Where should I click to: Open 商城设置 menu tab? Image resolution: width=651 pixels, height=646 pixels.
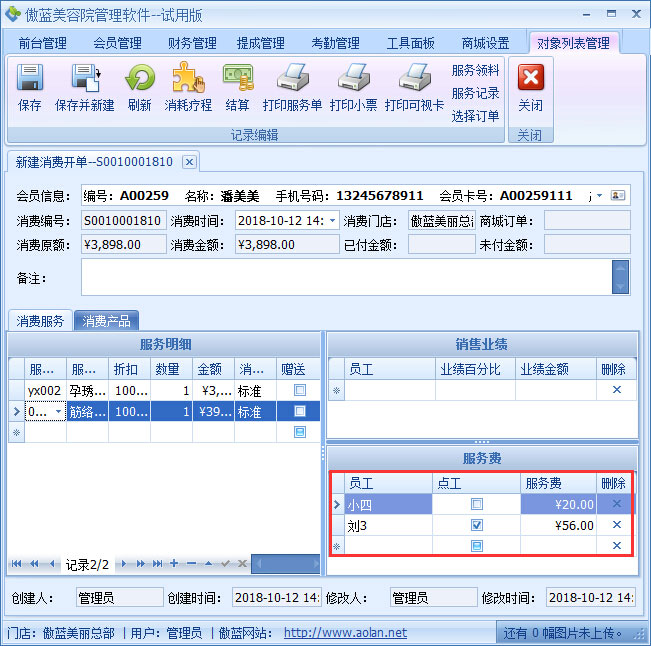pyautogui.click(x=485, y=43)
